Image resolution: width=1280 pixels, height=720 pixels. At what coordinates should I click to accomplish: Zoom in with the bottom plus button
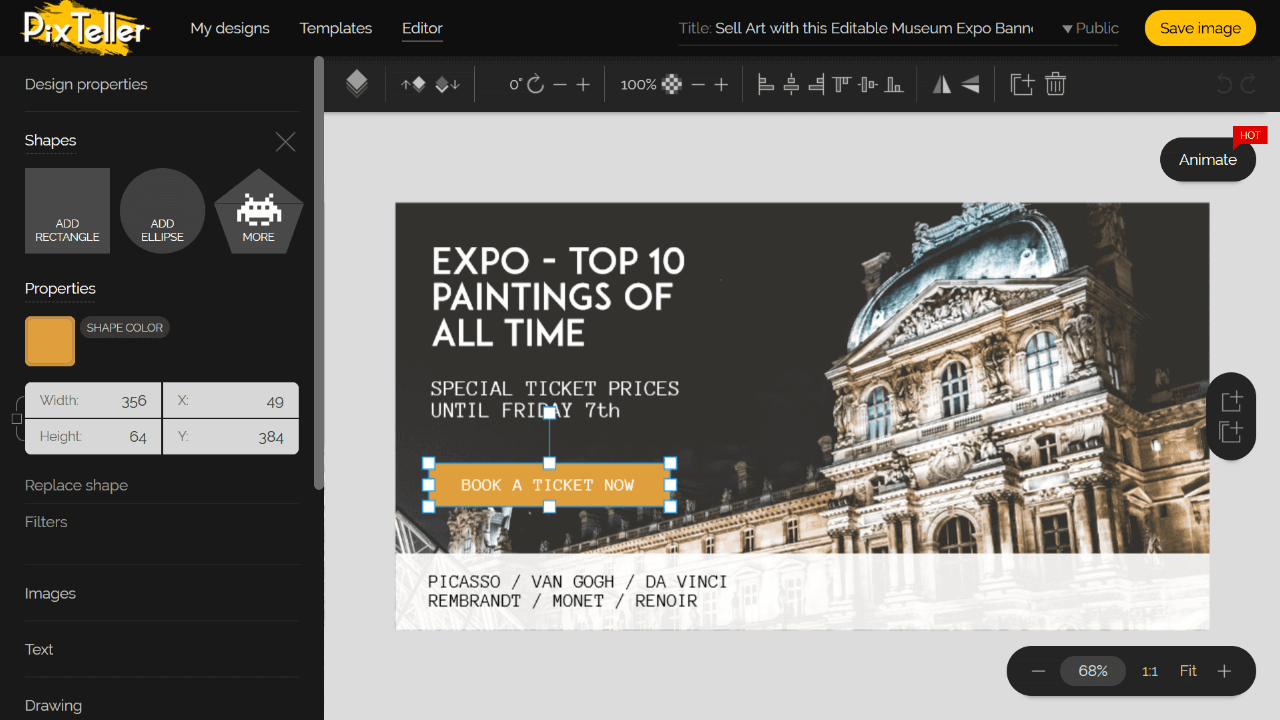(1224, 671)
